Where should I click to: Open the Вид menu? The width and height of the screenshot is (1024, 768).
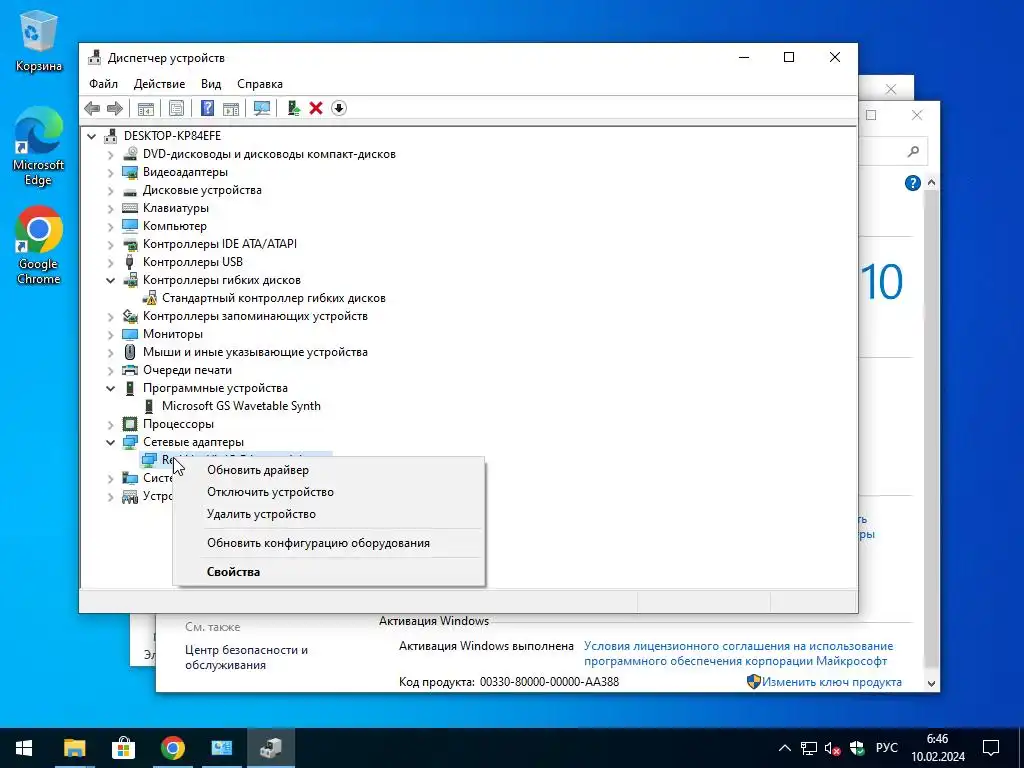coord(211,84)
